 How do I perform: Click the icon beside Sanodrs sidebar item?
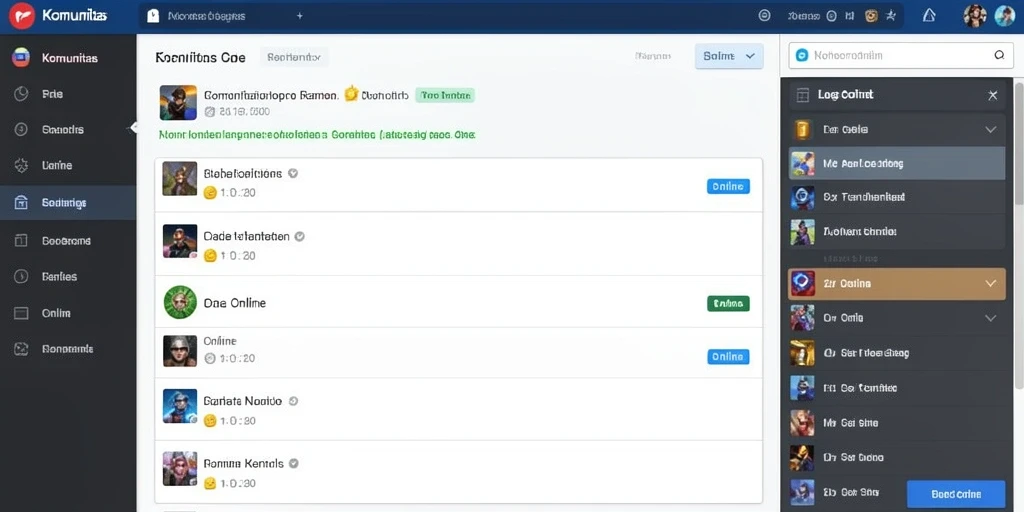21,130
